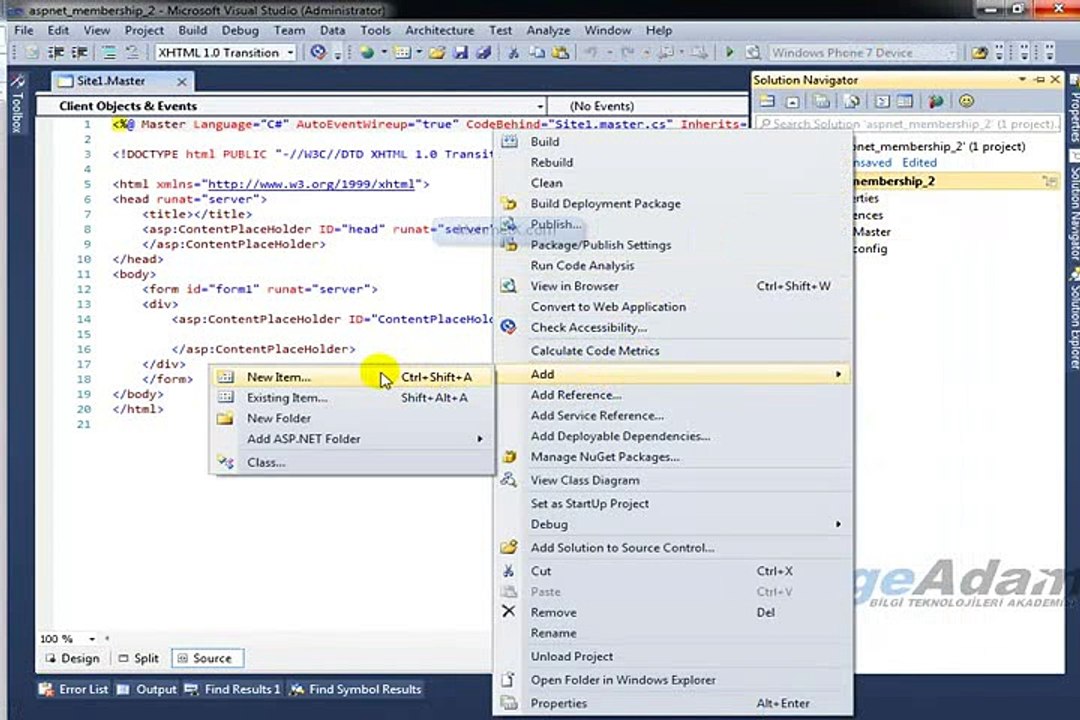Screen dimensions: 1080x720
Task: Open the Output panel tab
Action: point(147,689)
